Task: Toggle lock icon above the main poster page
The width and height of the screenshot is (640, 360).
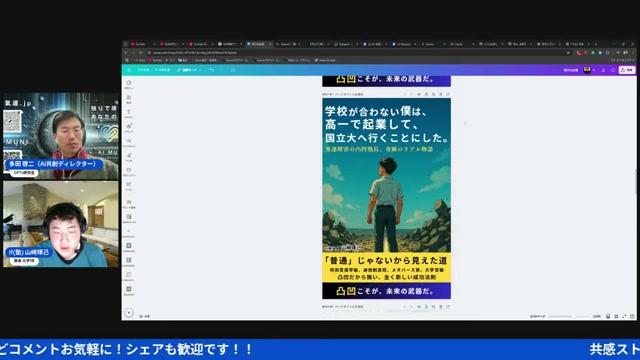Action: [426, 94]
